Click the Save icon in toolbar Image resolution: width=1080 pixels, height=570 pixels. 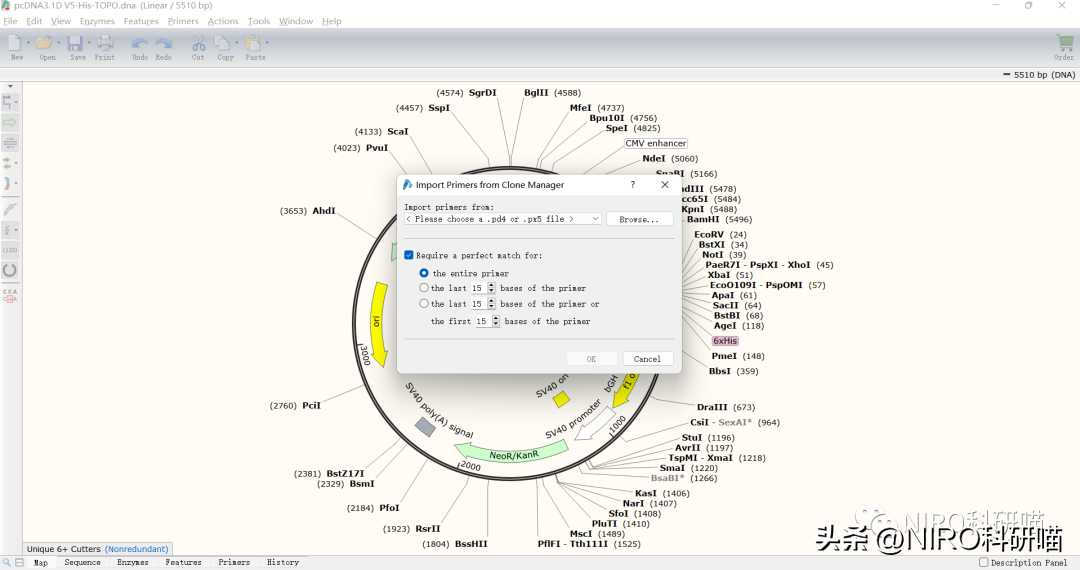pos(76,44)
